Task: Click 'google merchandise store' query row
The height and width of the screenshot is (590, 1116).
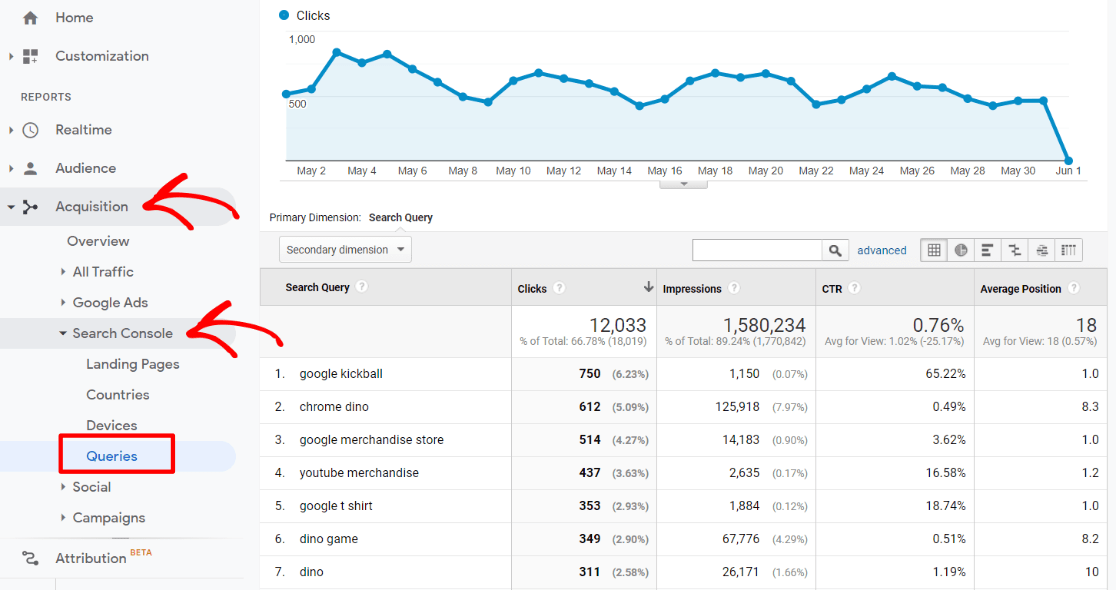Action: click(x=371, y=440)
